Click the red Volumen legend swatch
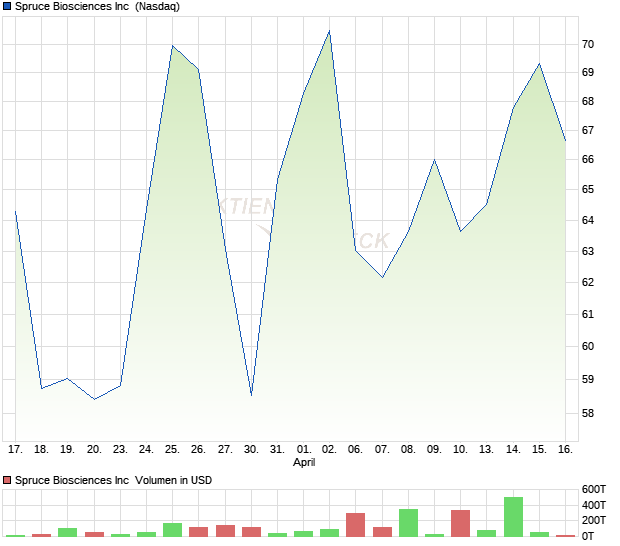Viewport: 620px width, 546px height. (7, 480)
